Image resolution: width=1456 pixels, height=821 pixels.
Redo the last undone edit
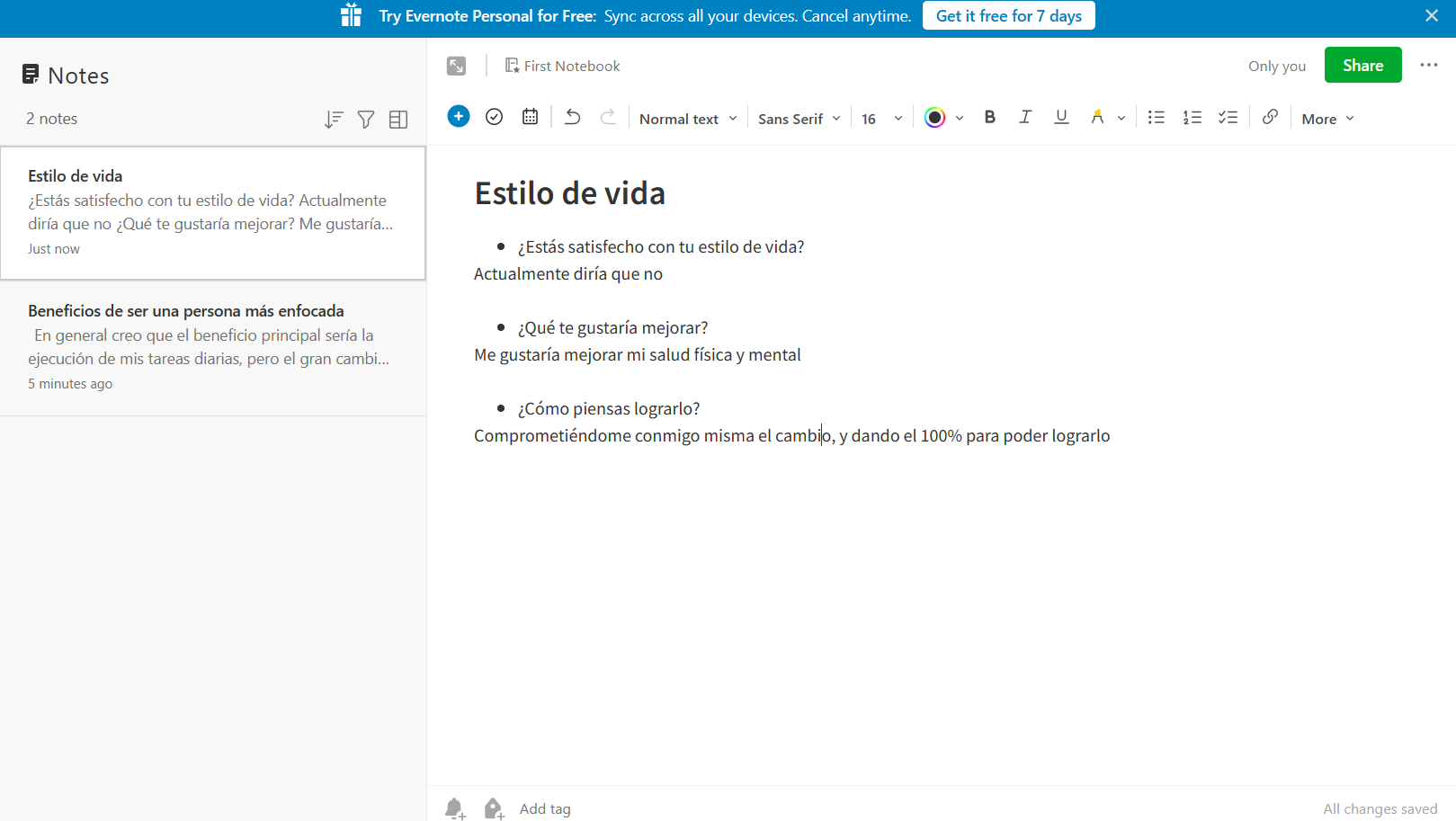tap(609, 117)
